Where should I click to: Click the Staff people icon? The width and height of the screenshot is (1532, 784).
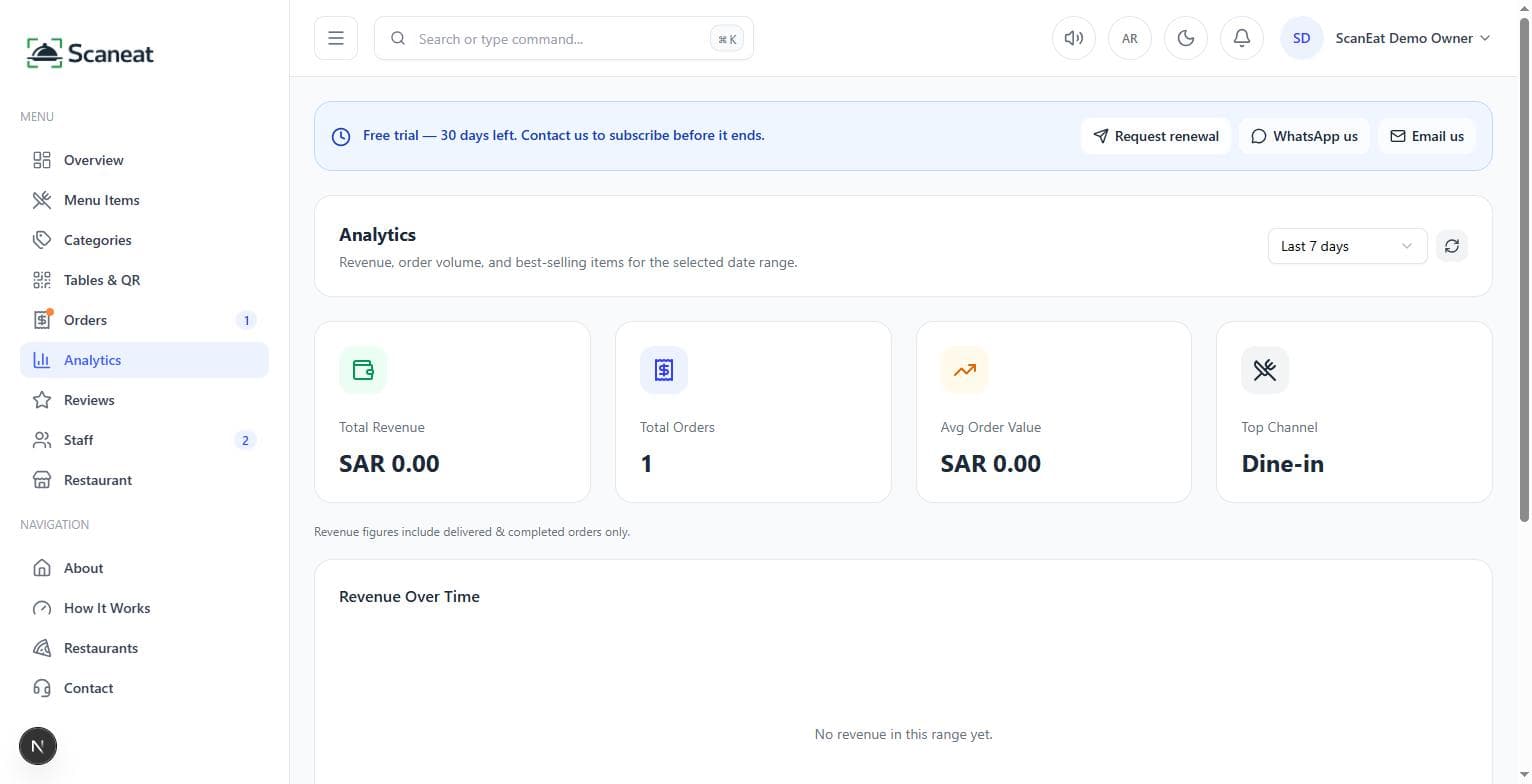click(x=42, y=440)
